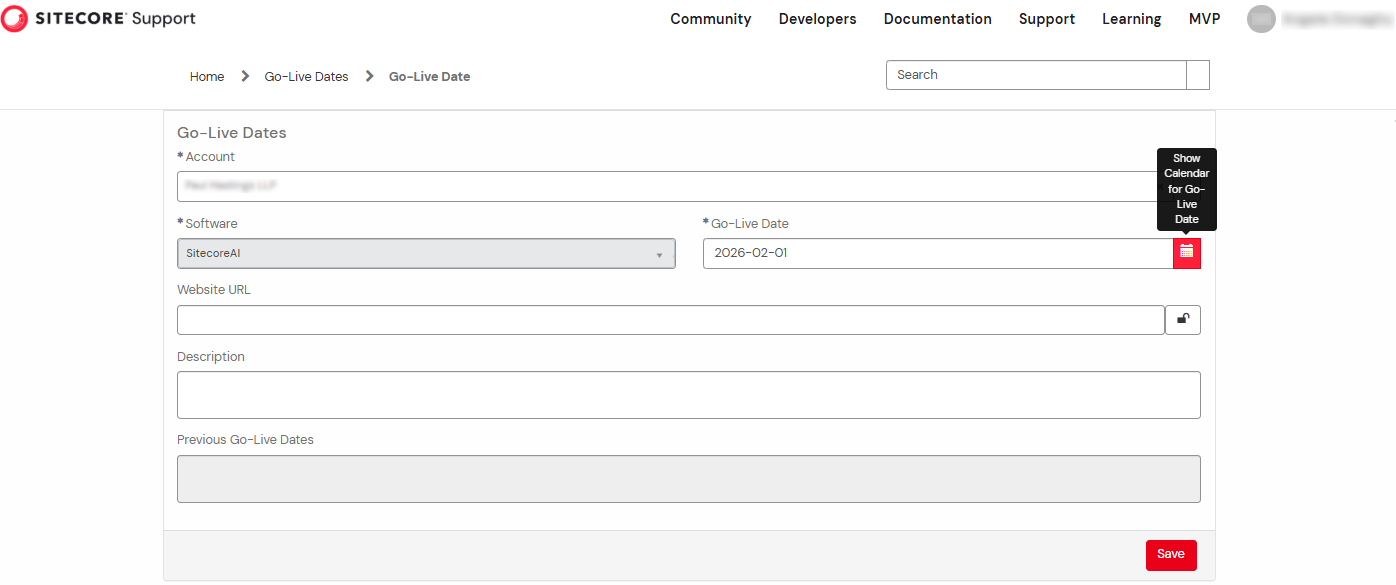Open the Developers menu
Screen dimensions: 1396x585
(817, 19)
